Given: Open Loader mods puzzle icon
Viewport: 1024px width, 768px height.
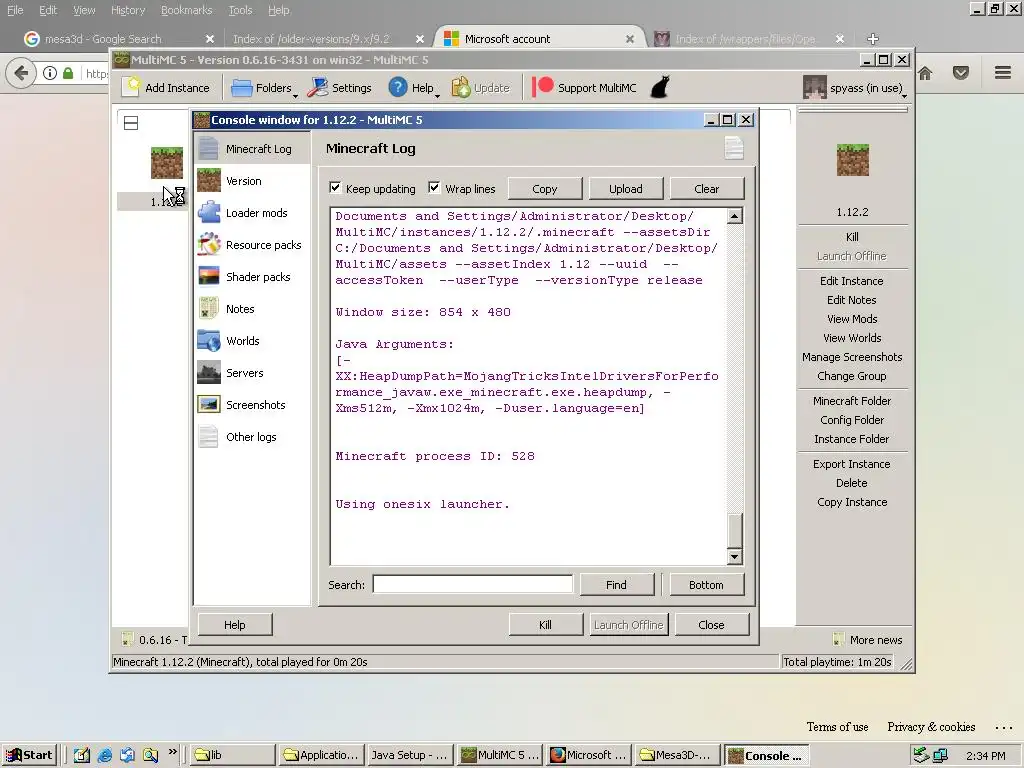Looking at the screenshot, I should tap(208, 213).
